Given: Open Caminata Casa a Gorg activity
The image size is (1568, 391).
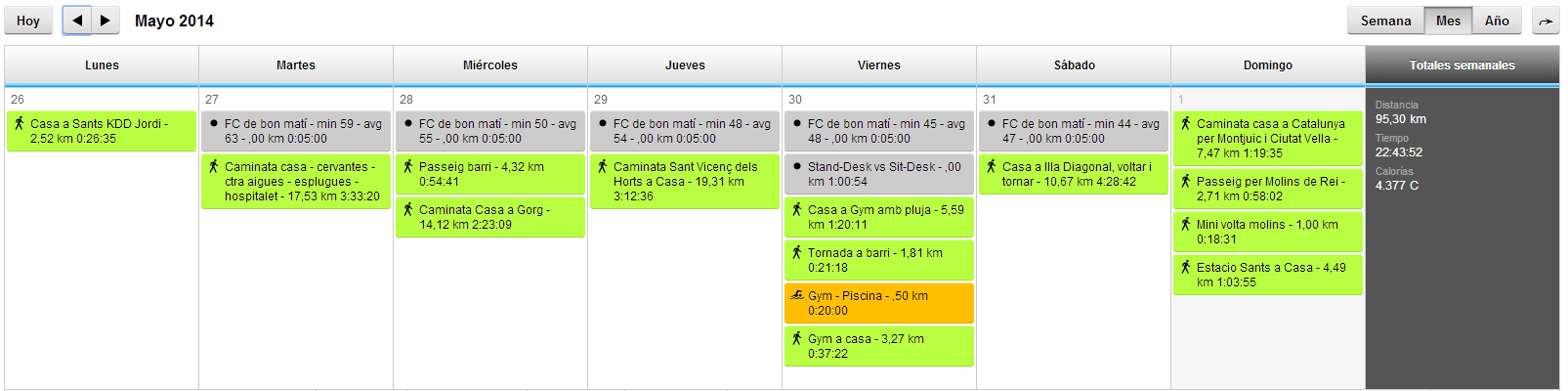Looking at the screenshot, I should coord(490,217).
